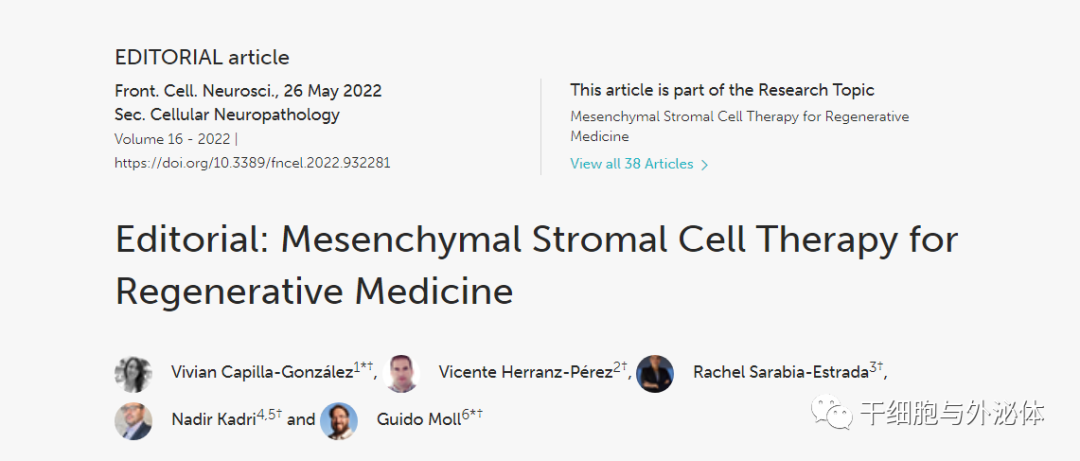1080x461 pixels.
Task: Open Rachel Sarabia-Estrada's avatar photo
Action: (x=654, y=374)
